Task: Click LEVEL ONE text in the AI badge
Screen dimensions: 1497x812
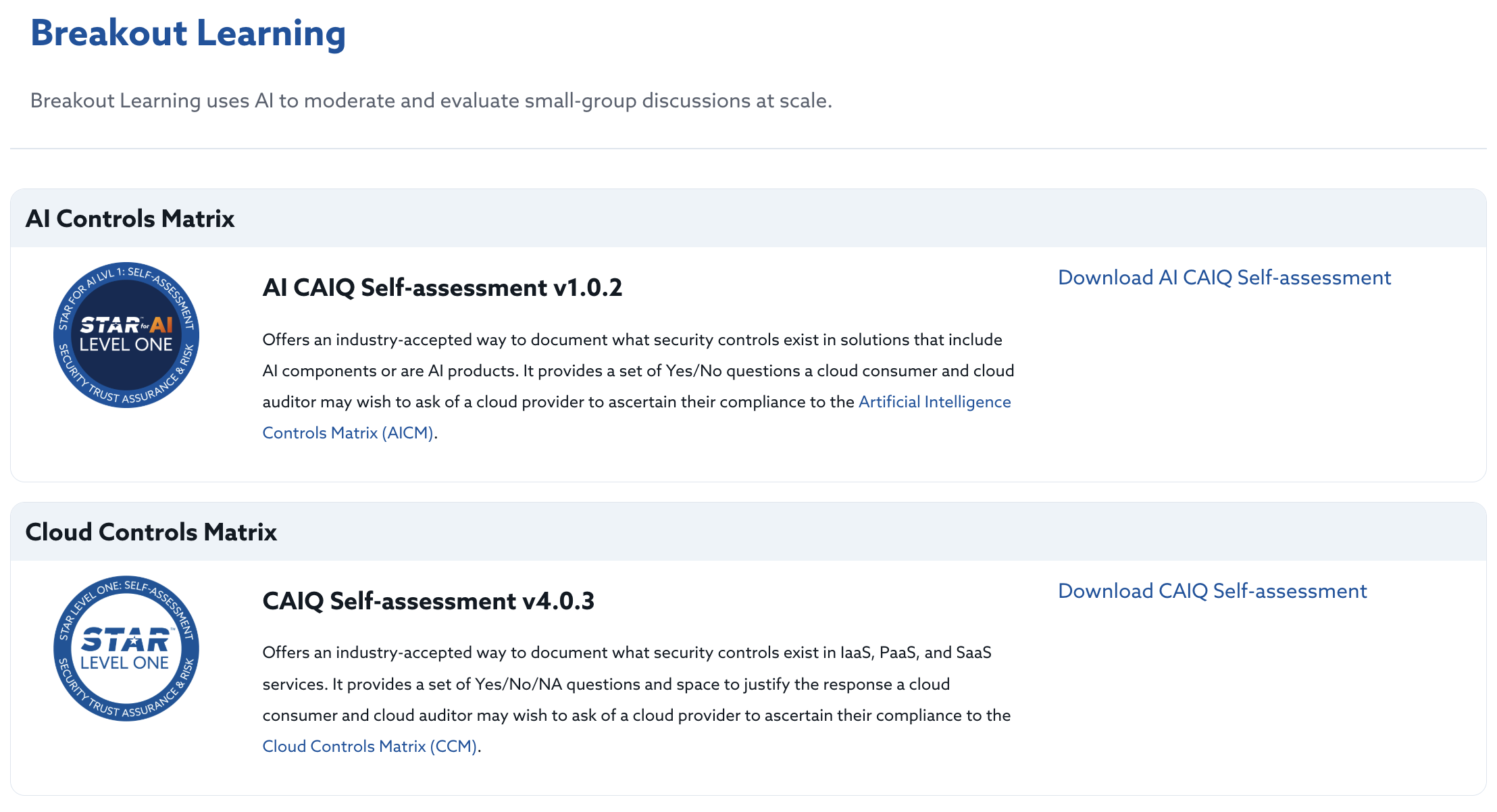Action: pyautogui.click(x=126, y=345)
